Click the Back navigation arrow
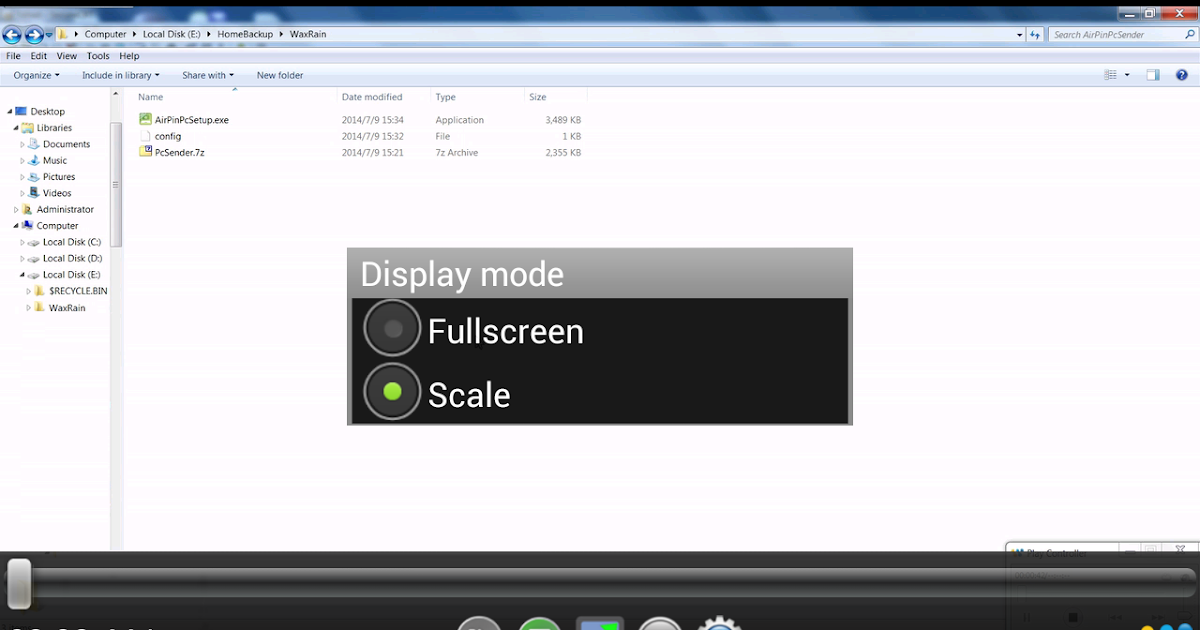Viewport: 1200px width, 630px height. 12,35
